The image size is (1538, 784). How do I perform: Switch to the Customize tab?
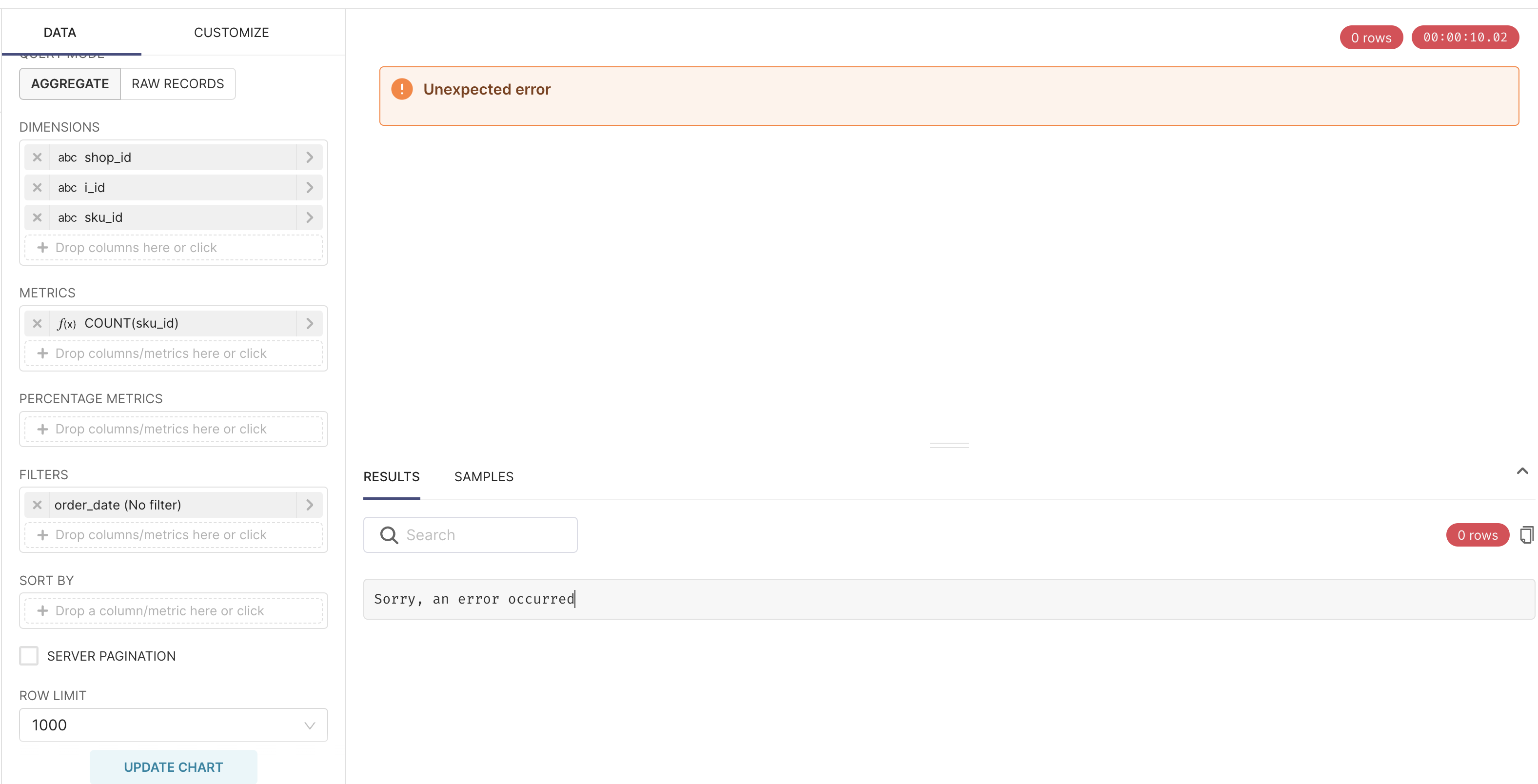231,32
